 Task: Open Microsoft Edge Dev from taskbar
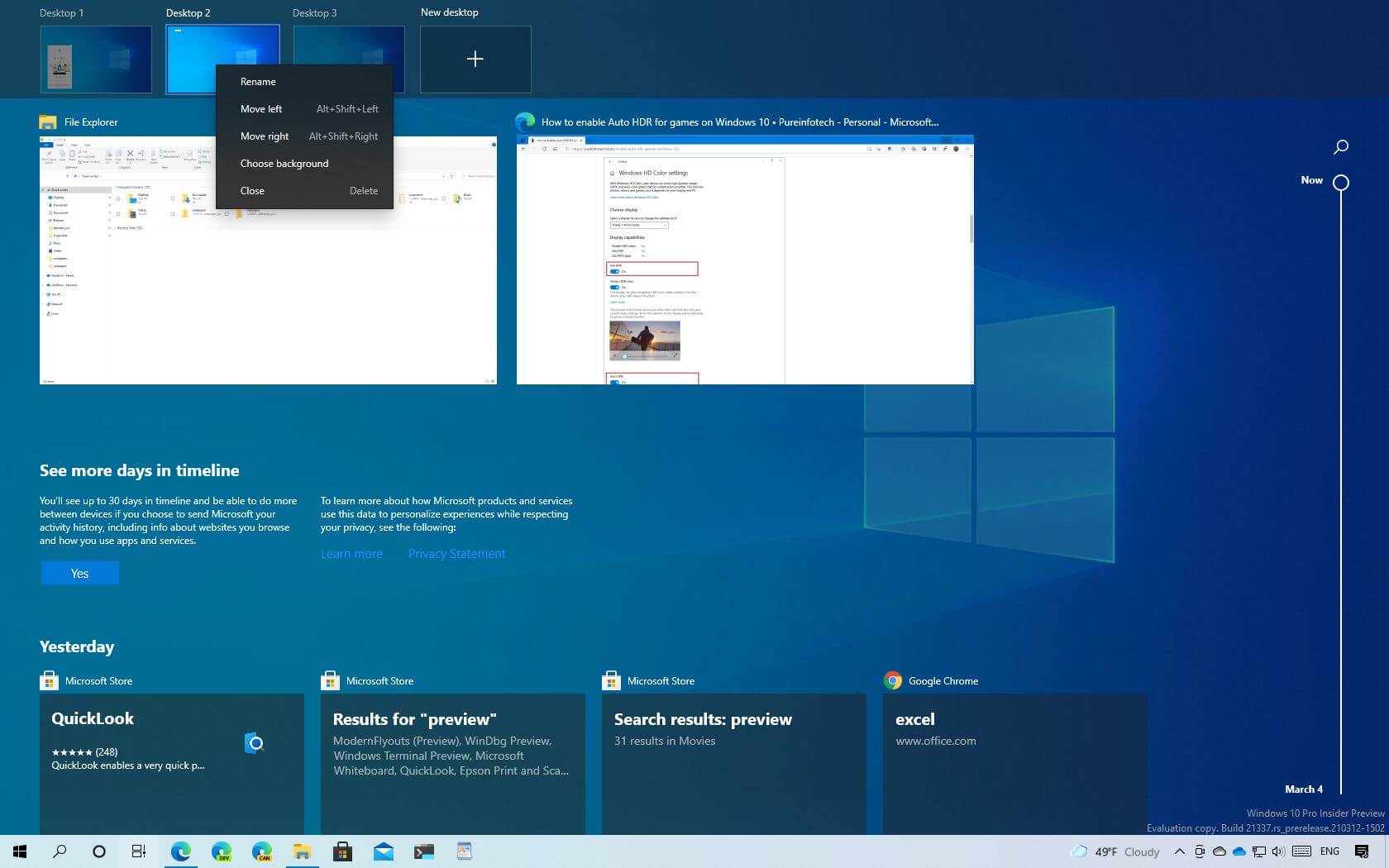tap(221, 851)
